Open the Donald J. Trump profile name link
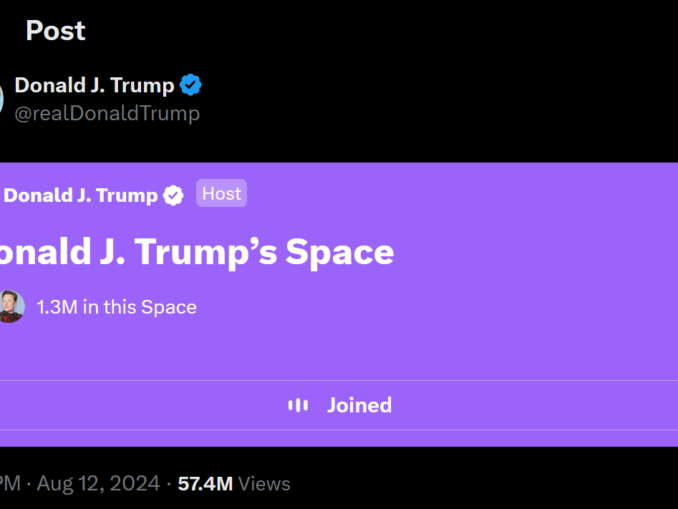Screen dimensions: 678x509 [x=94, y=86]
